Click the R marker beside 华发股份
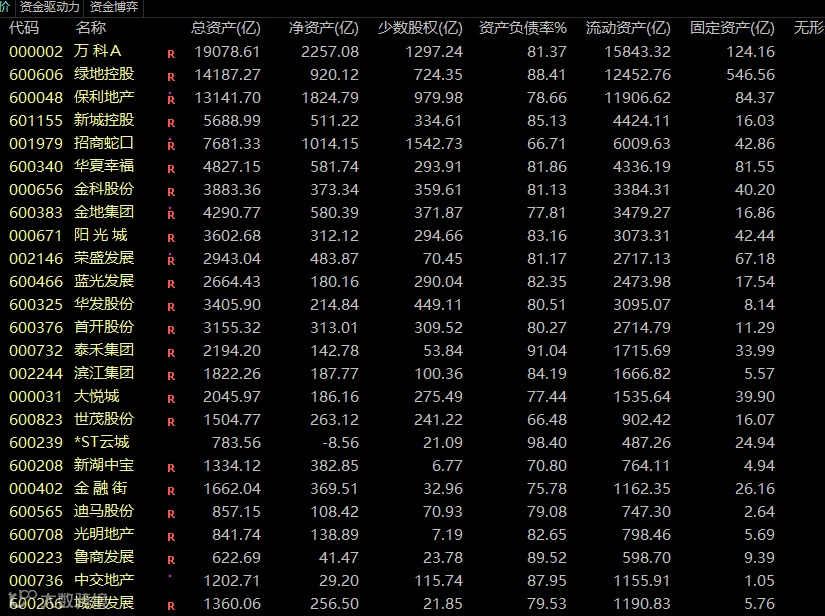Image resolution: width=825 pixels, height=616 pixels. pyautogui.click(x=171, y=307)
